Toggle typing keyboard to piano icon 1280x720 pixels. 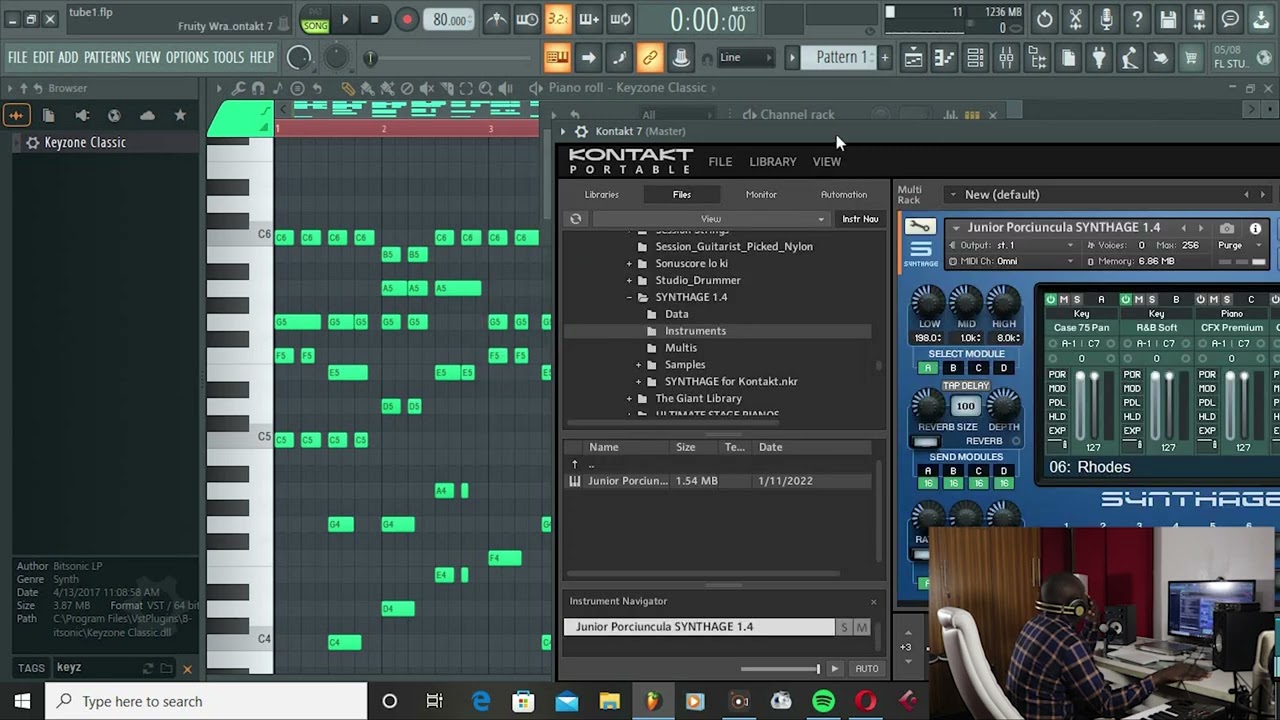click(557, 58)
